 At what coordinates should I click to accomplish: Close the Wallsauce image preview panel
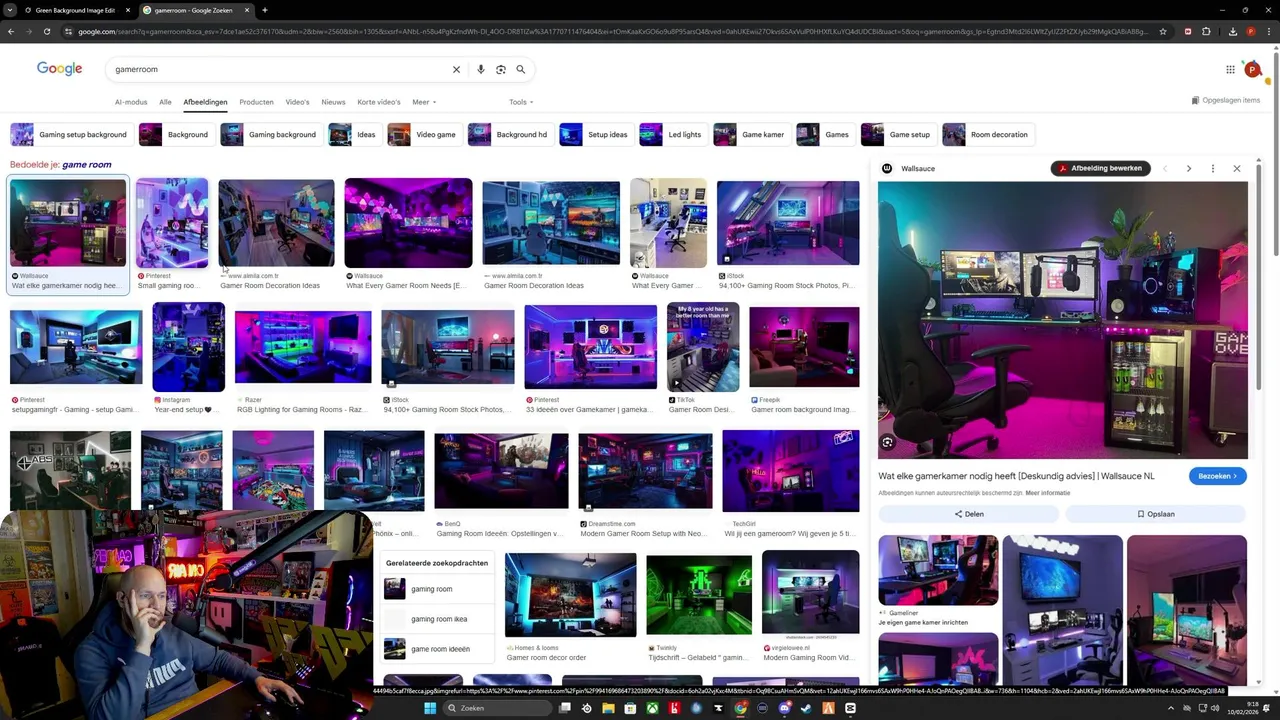point(1237,169)
